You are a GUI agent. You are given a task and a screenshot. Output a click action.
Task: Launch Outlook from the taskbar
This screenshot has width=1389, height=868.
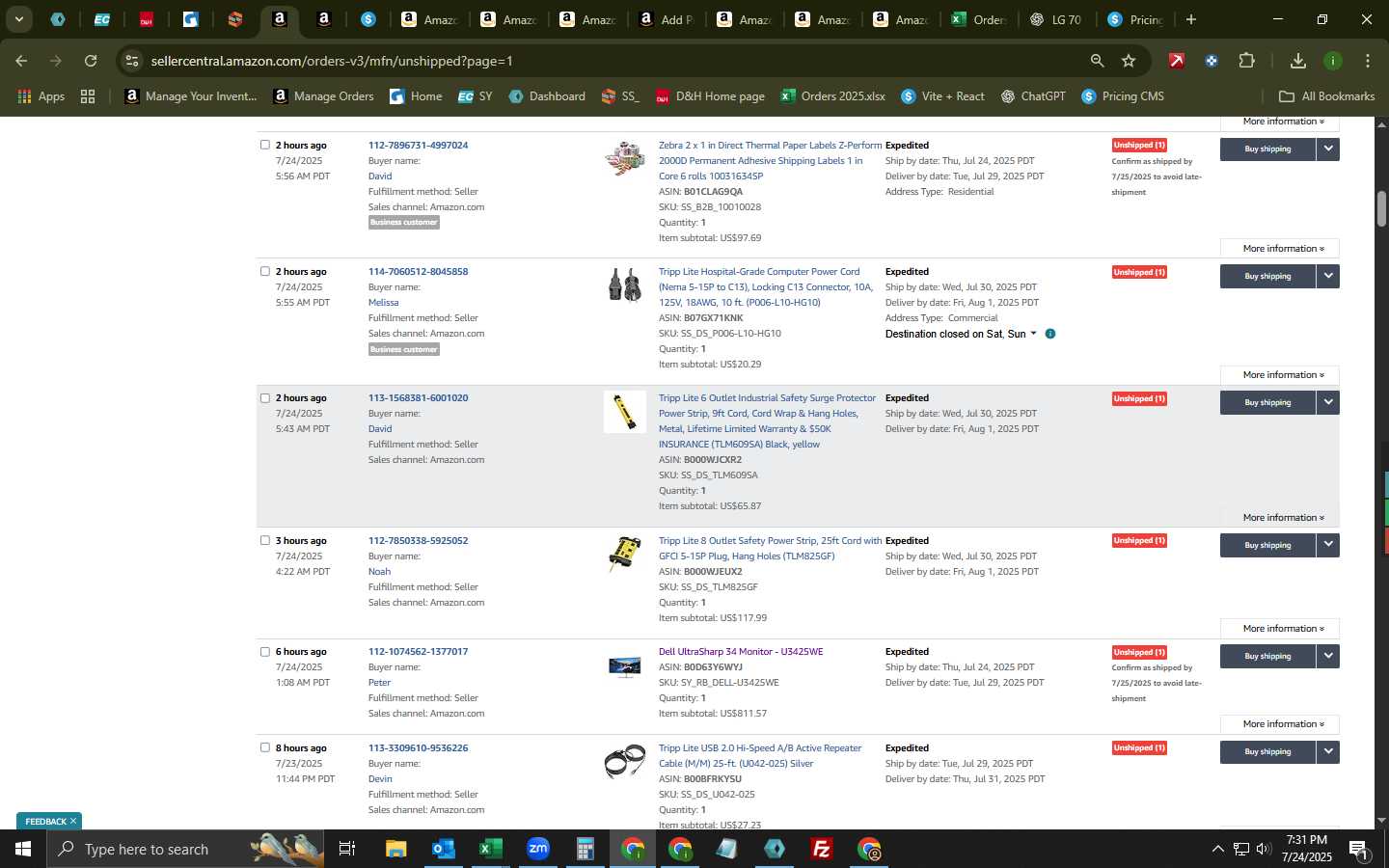(443, 849)
